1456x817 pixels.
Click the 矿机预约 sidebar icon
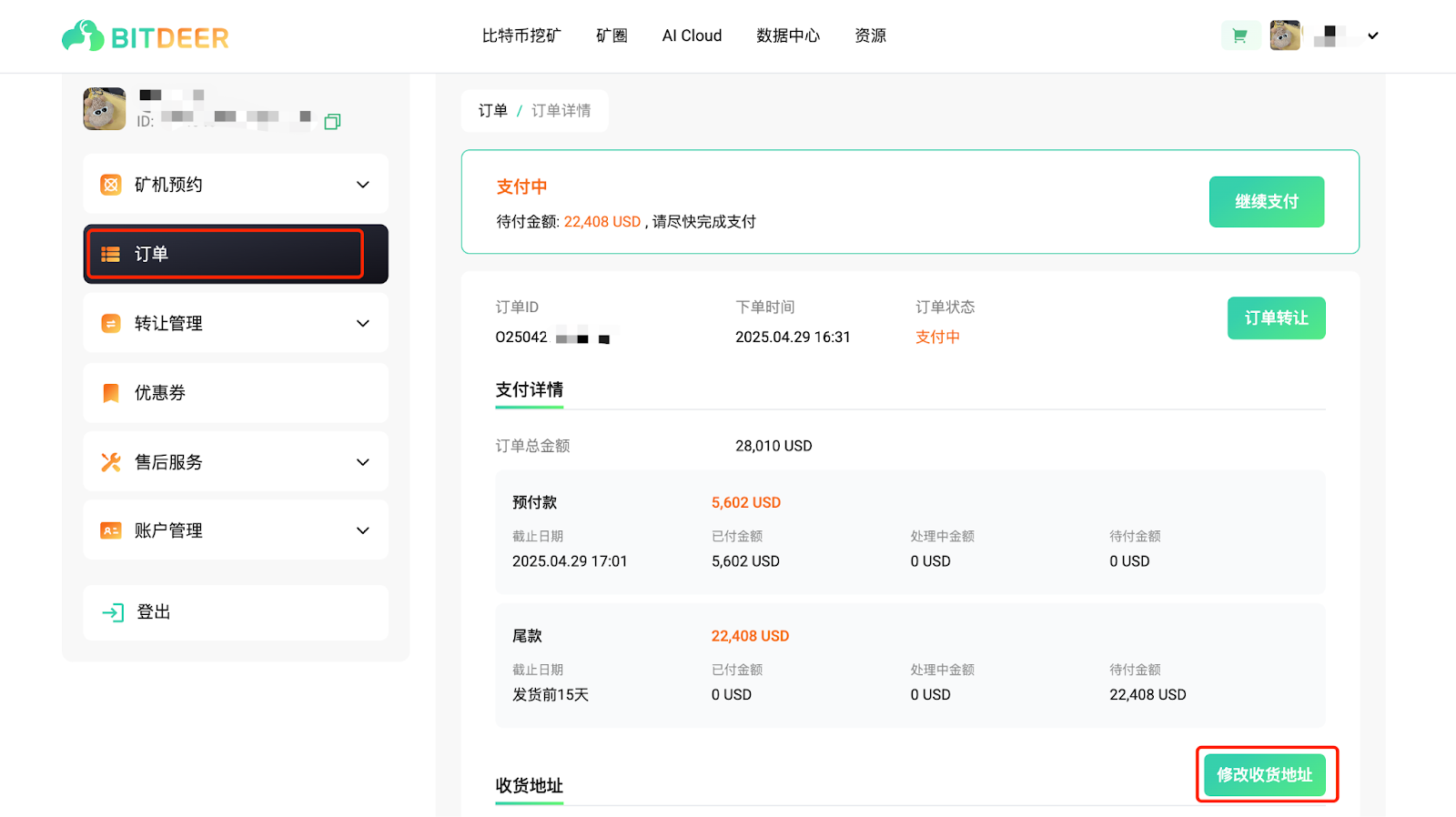111,185
